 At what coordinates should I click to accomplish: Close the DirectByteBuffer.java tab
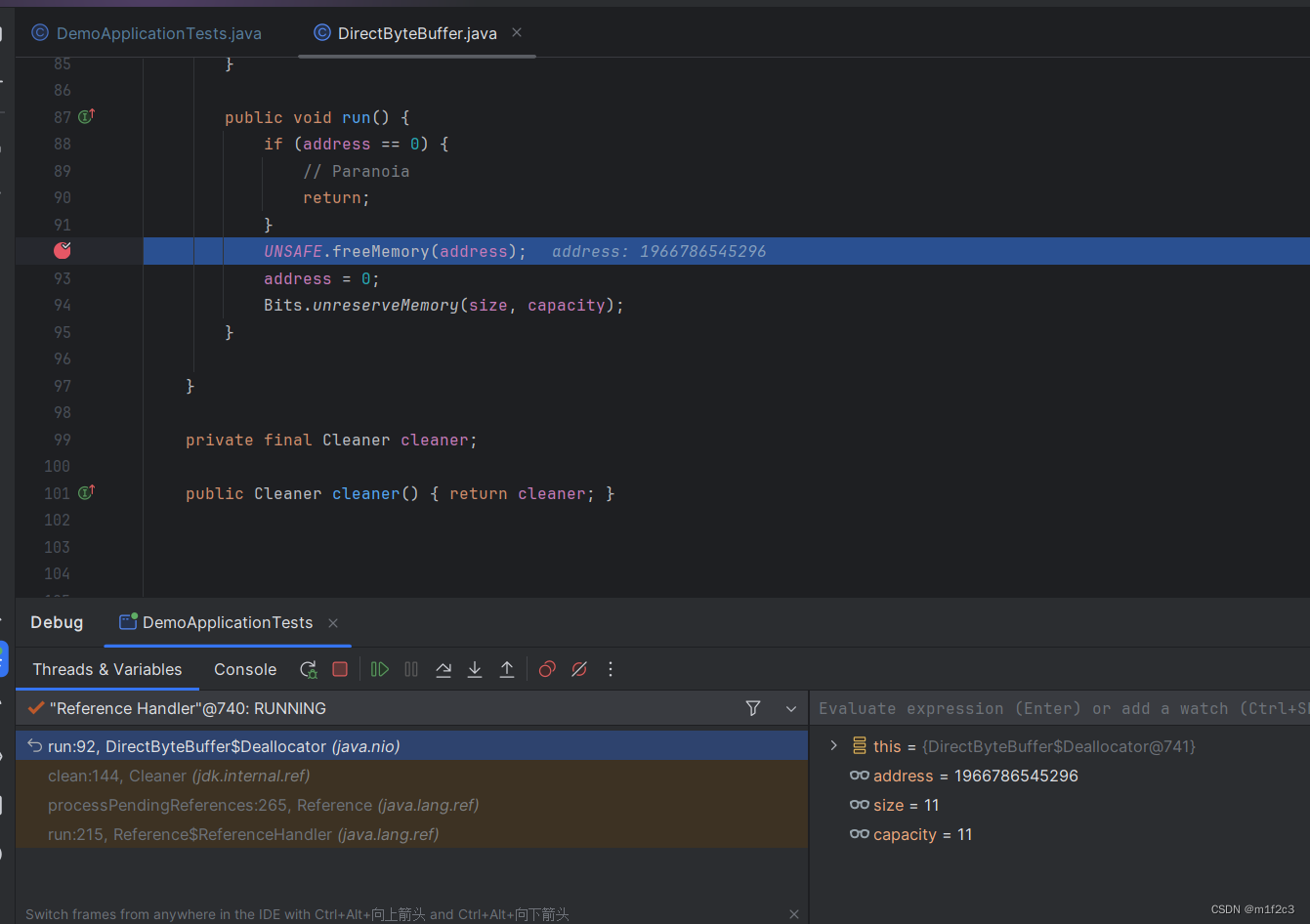517,32
